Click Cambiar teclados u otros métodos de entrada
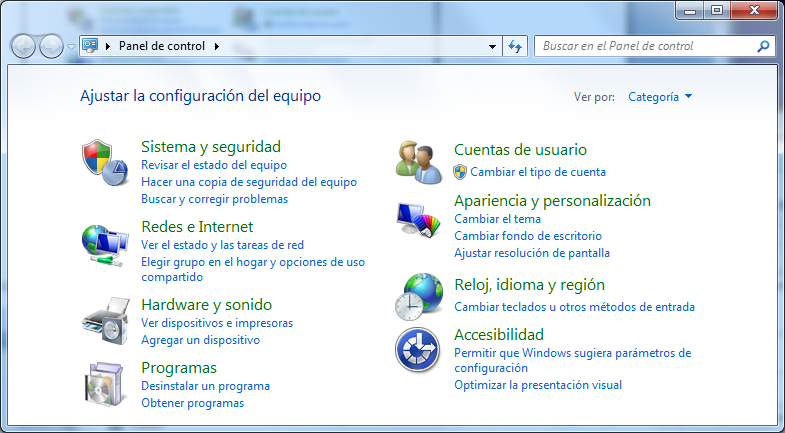The height and width of the screenshot is (433, 785). (574, 307)
